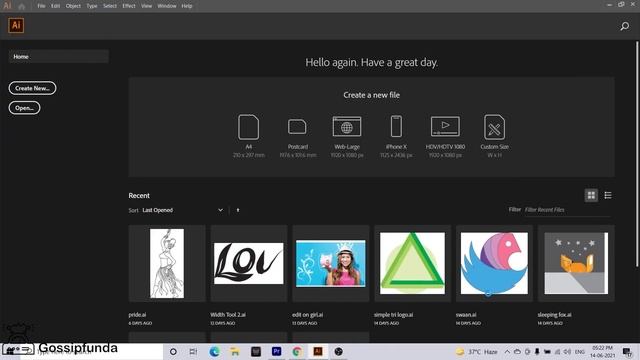Viewport: 640px width, 360px height.
Task: Click the Create New button
Action: 32,88
